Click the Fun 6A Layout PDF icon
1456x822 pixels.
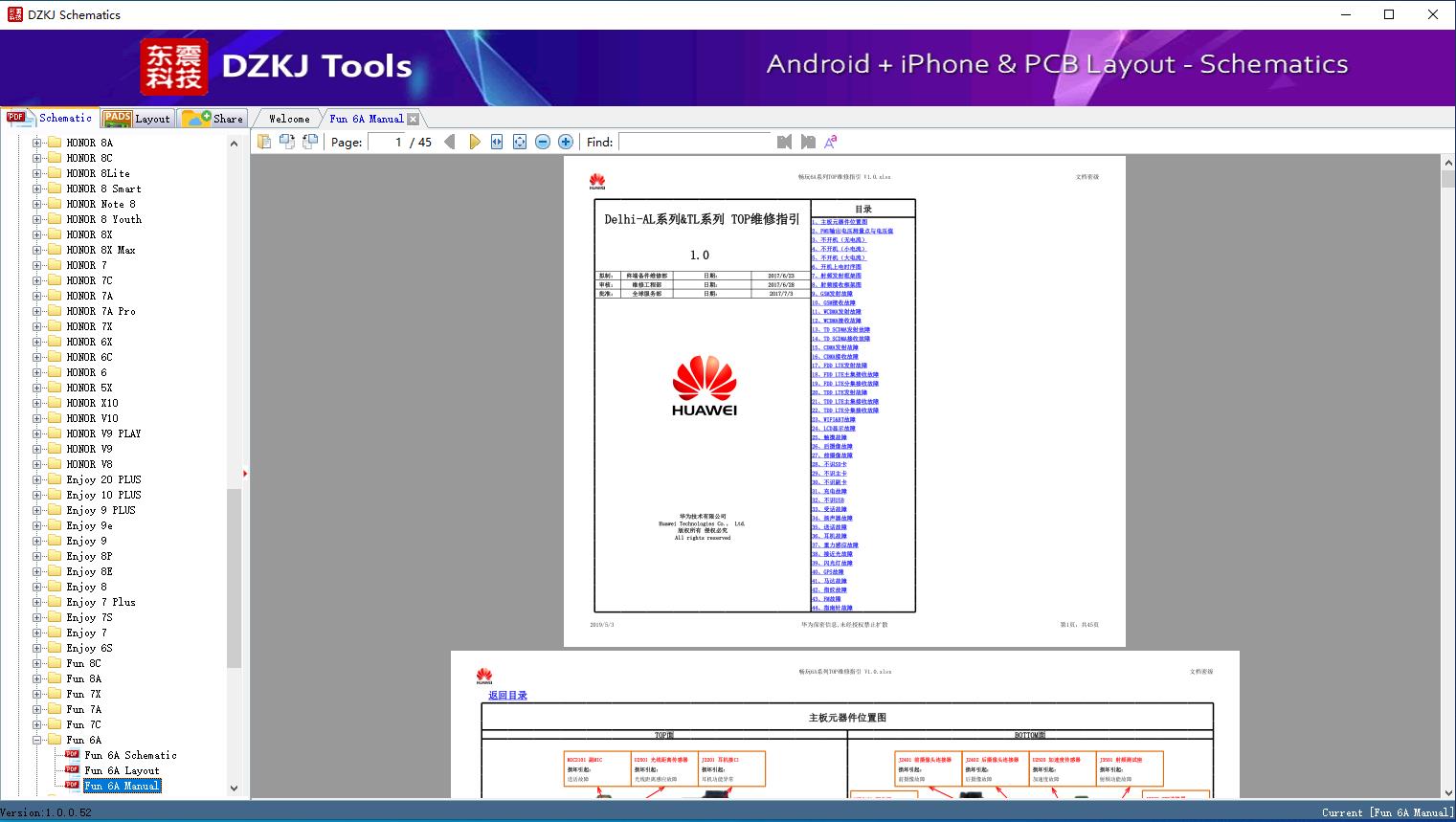point(72,770)
